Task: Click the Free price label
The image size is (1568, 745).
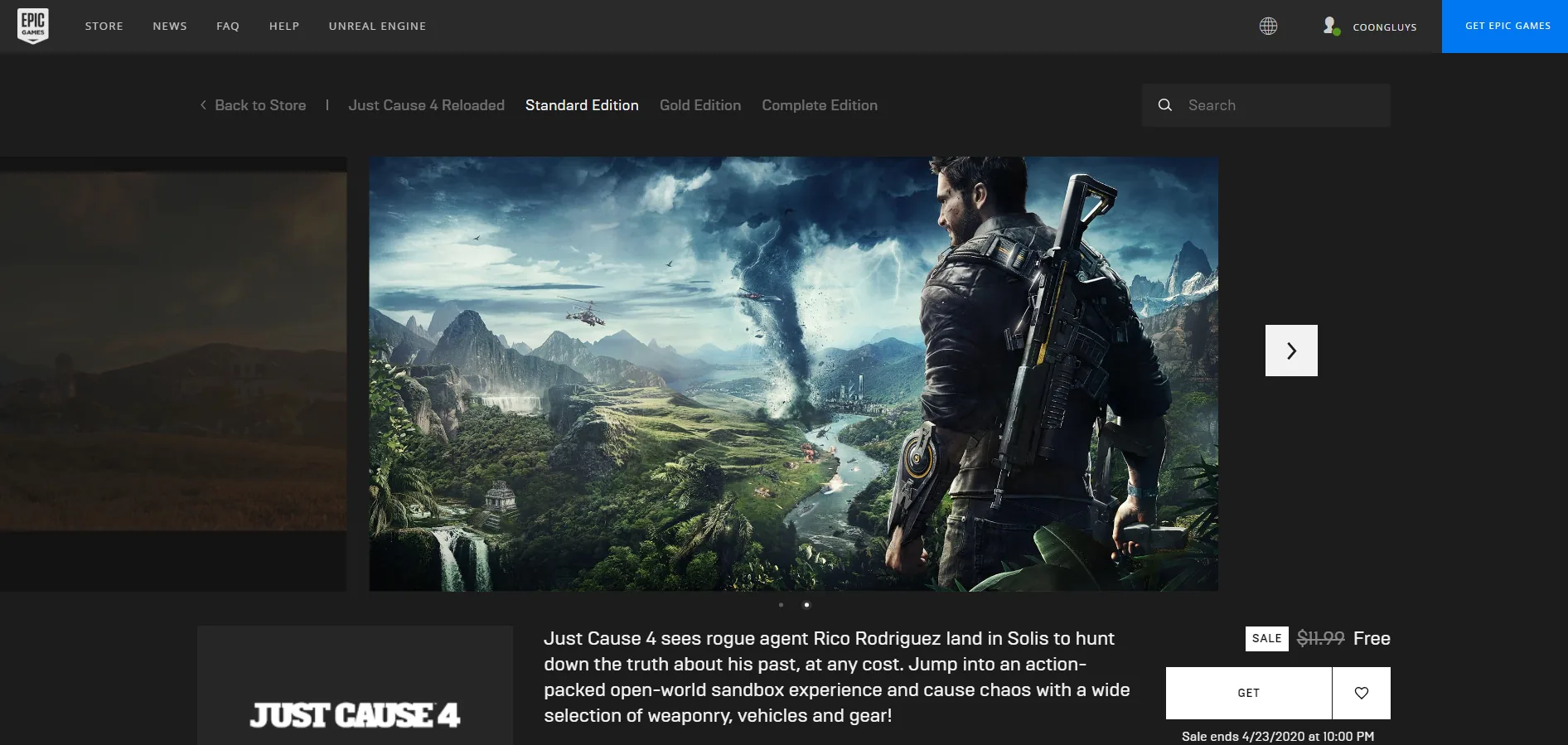Action: point(1372,638)
